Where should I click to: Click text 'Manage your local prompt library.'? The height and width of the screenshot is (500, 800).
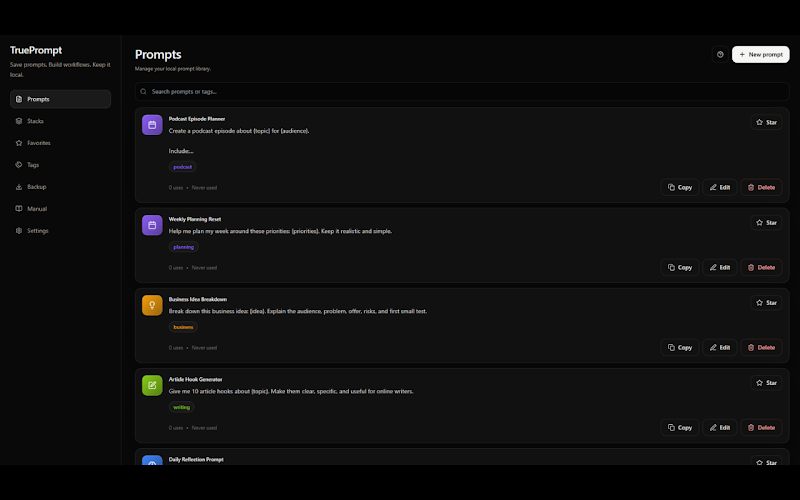click(173, 69)
